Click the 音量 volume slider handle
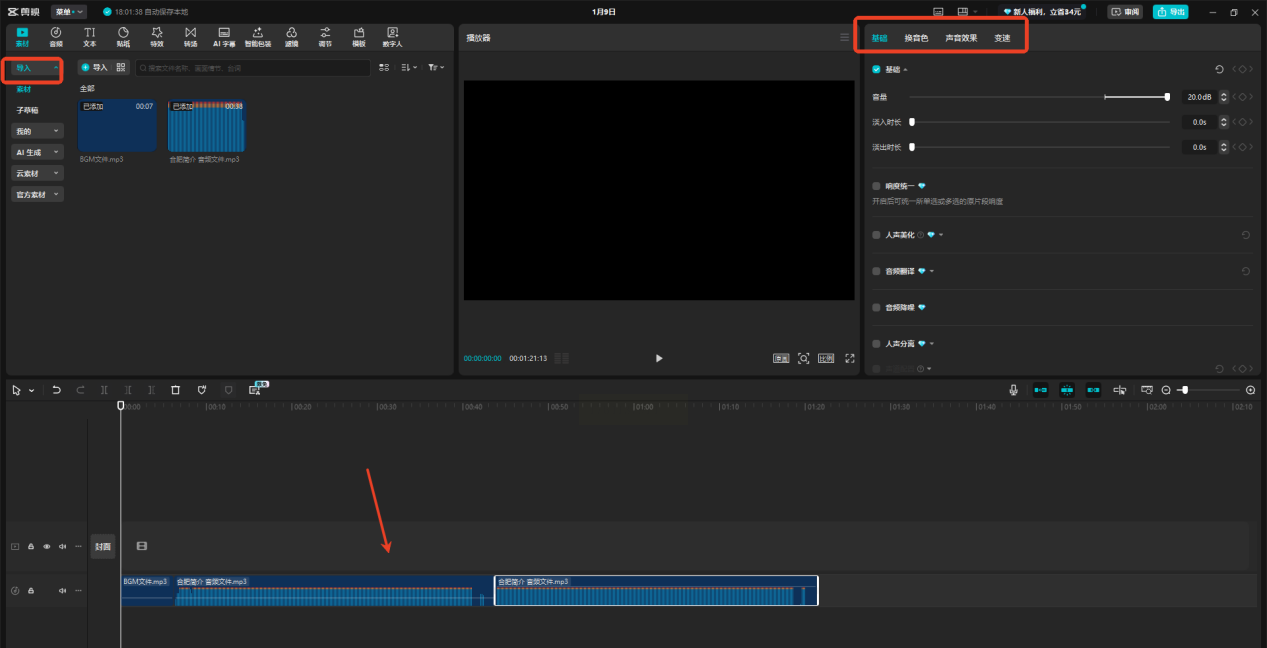1267x648 pixels. [1167, 97]
